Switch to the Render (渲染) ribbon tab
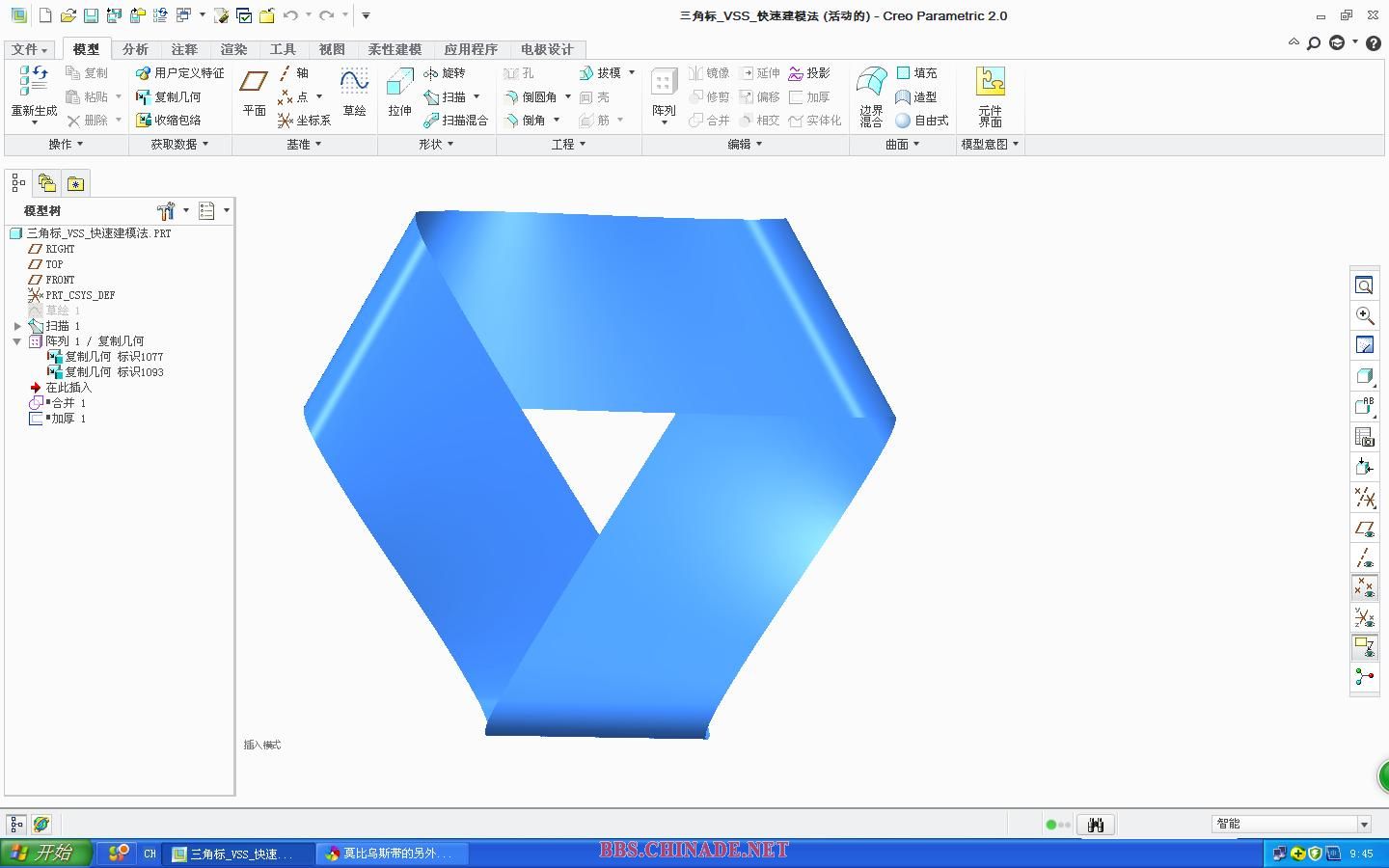This screenshot has height=868, width=1389. tap(233, 49)
